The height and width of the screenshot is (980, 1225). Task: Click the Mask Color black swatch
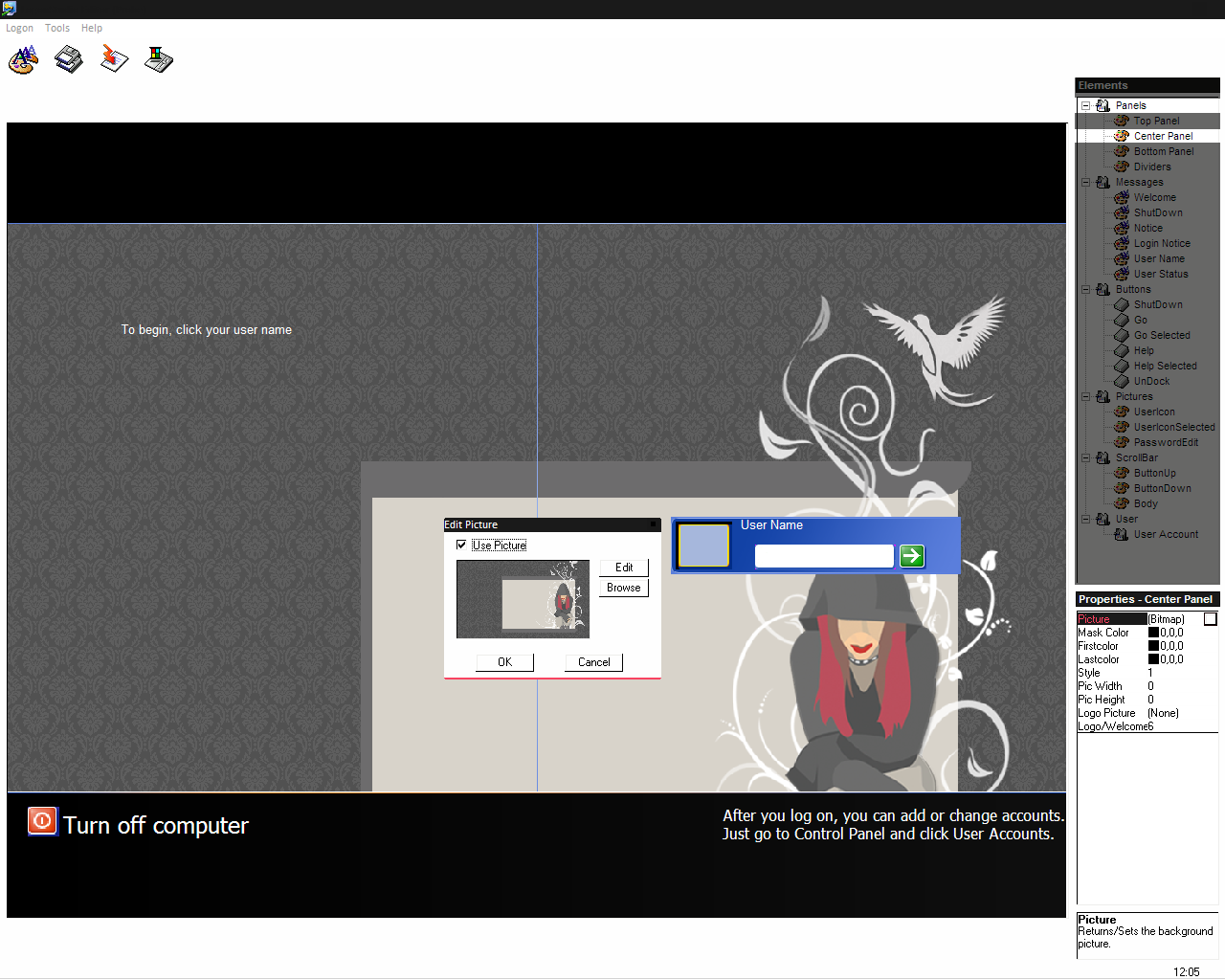[1153, 633]
